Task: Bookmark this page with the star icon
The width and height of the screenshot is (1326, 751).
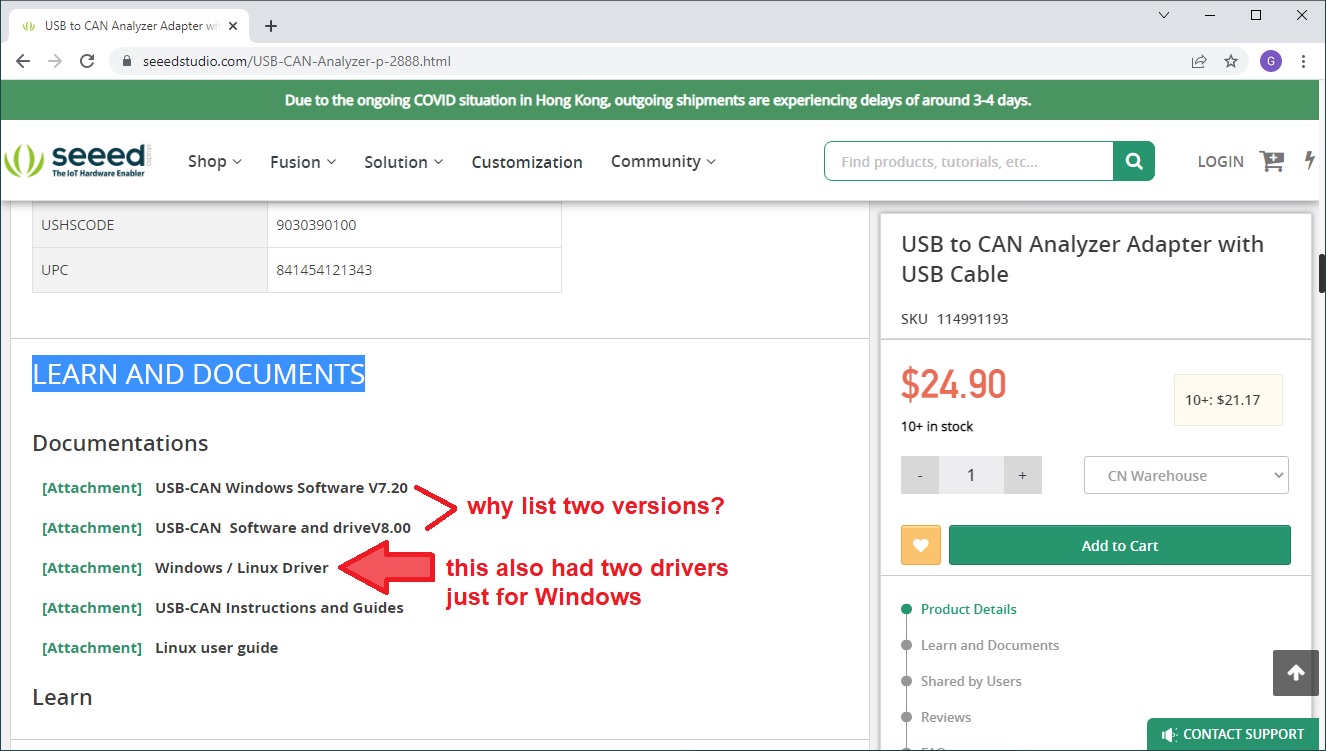Action: click(1231, 61)
